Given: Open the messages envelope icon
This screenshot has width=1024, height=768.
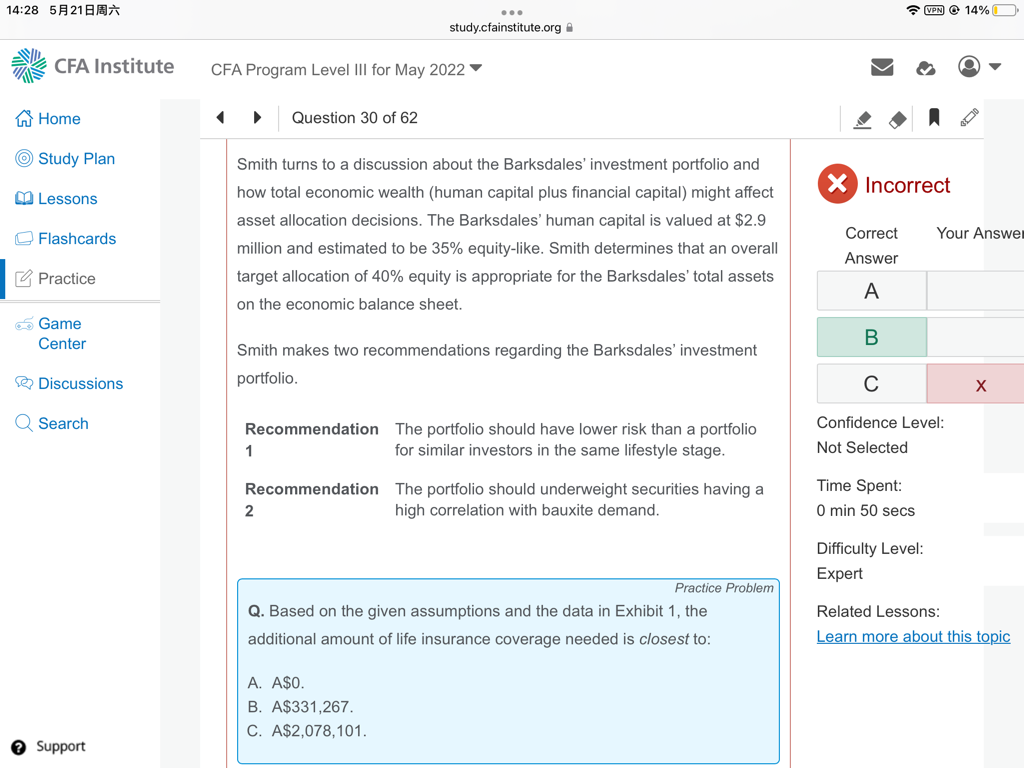Looking at the screenshot, I should pos(881,67).
